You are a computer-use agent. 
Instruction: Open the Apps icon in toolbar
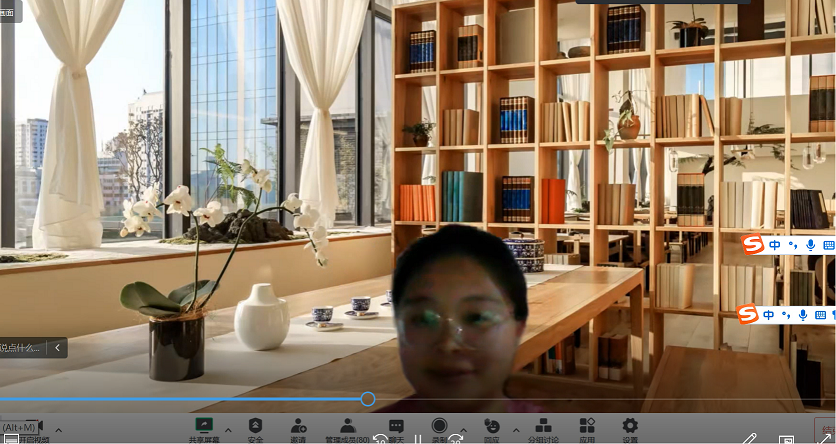click(587, 426)
